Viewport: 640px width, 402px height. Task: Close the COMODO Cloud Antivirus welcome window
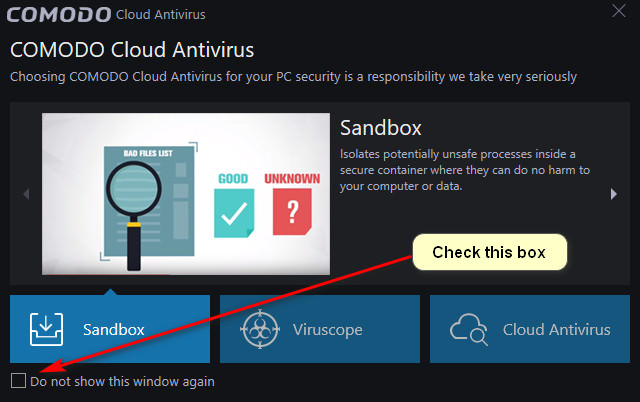(619, 11)
